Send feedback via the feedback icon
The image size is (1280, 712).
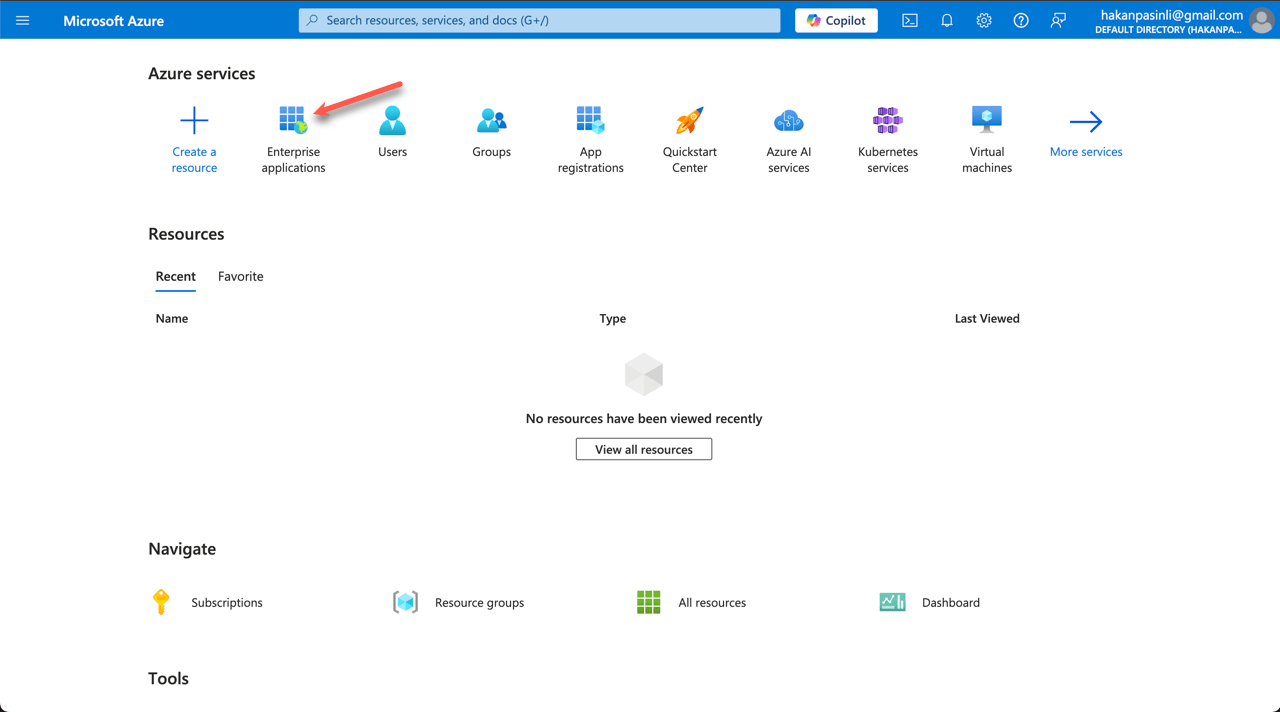tap(1057, 20)
